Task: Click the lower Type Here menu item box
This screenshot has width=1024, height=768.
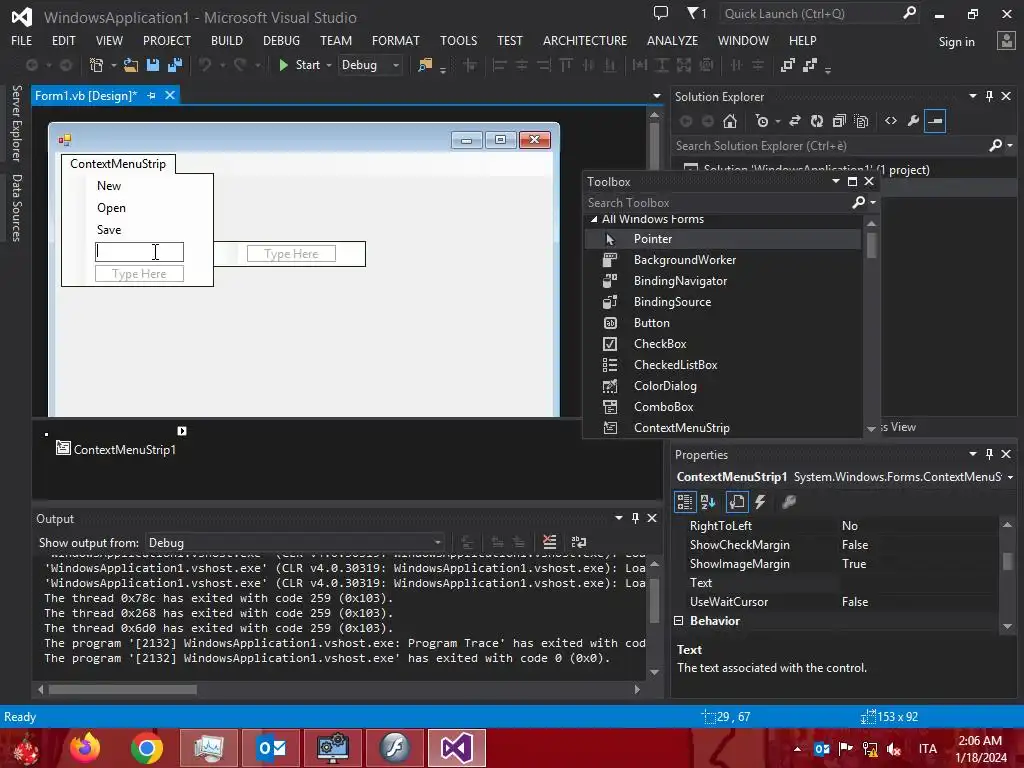Action: [139, 274]
